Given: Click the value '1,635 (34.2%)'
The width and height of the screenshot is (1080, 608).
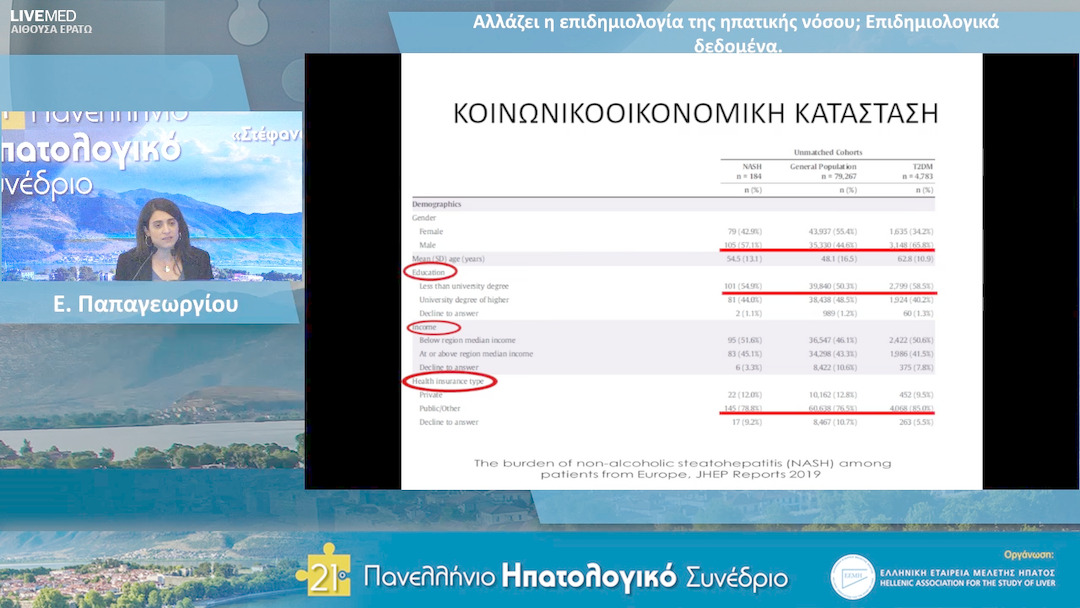Looking at the screenshot, I should tap(911, 231).
